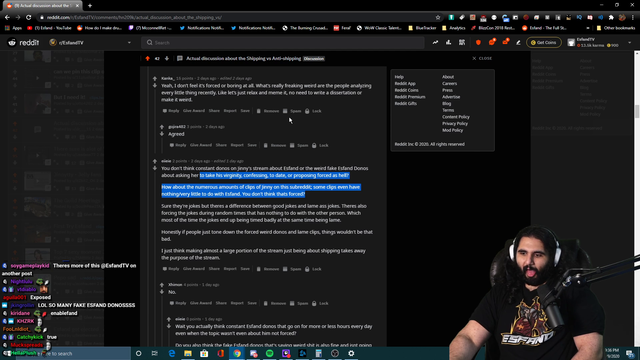
Task: Upvote Kanka_'s comment
Action: coord(155,78)
